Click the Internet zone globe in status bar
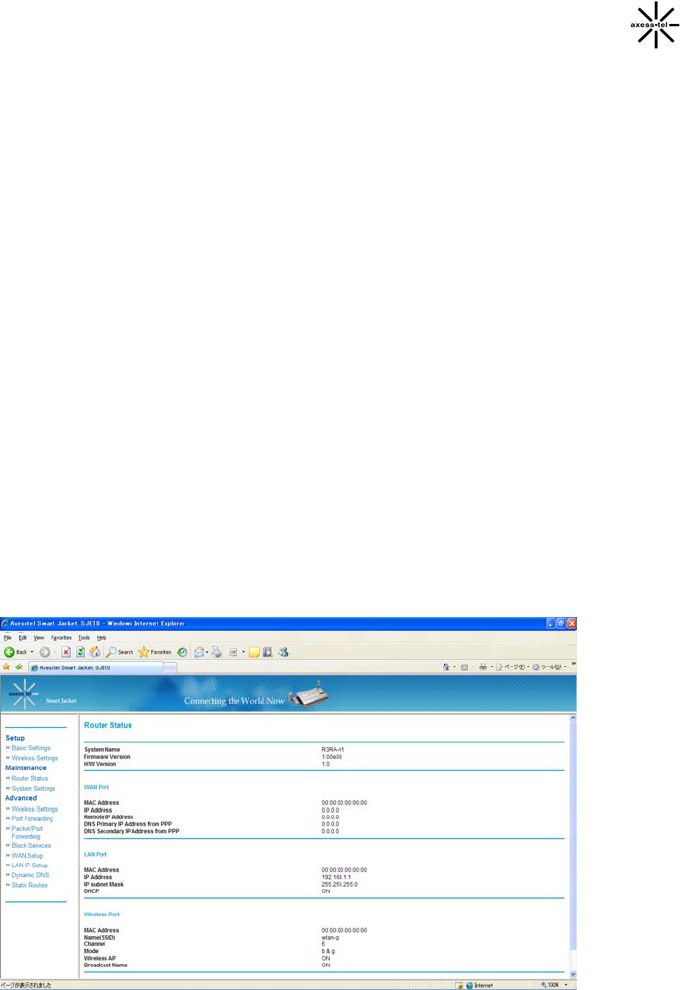This screenshot has height=990, width=680. (x=470, y=985)
